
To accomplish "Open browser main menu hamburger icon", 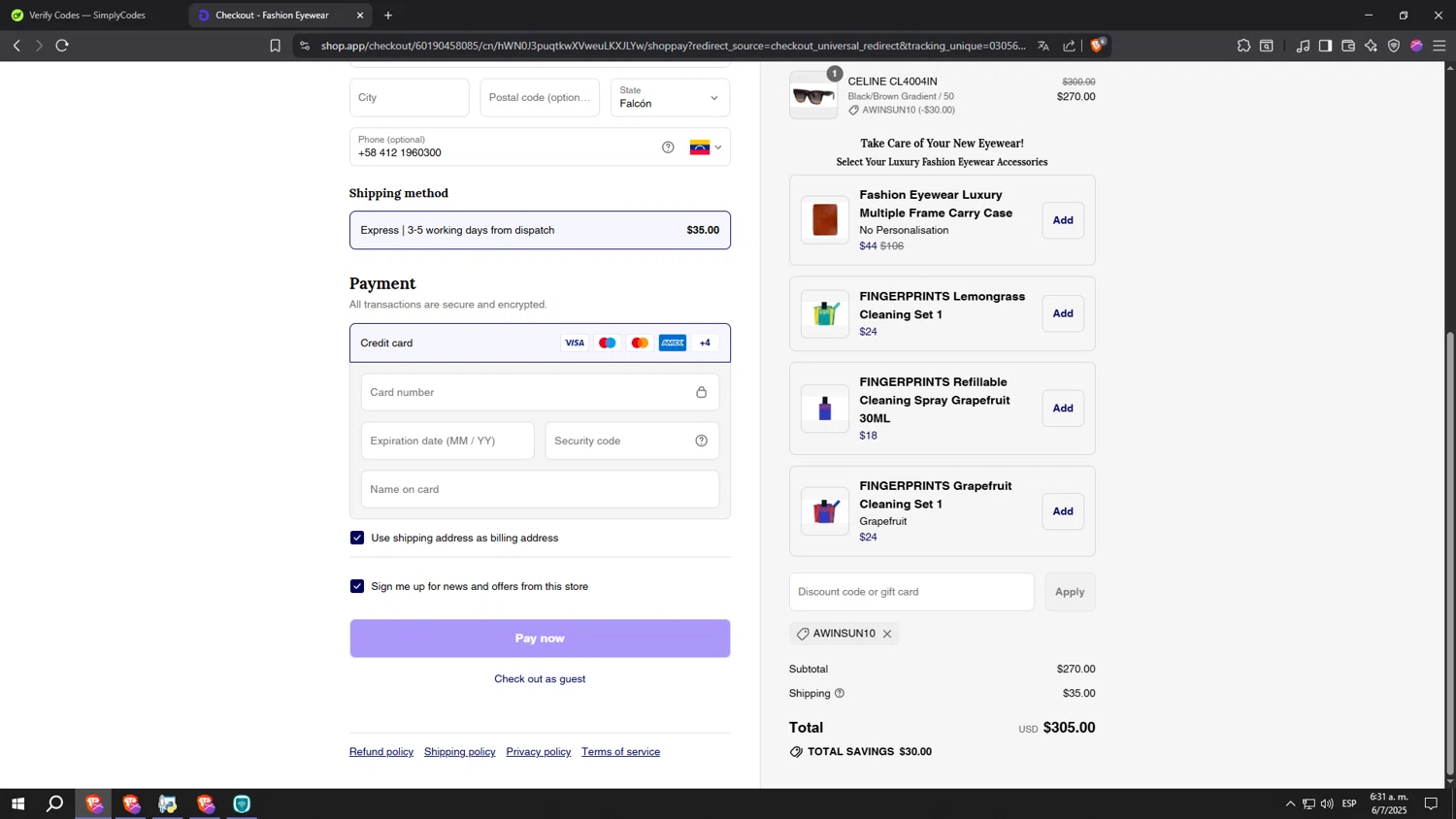I will coord(1439,46).
